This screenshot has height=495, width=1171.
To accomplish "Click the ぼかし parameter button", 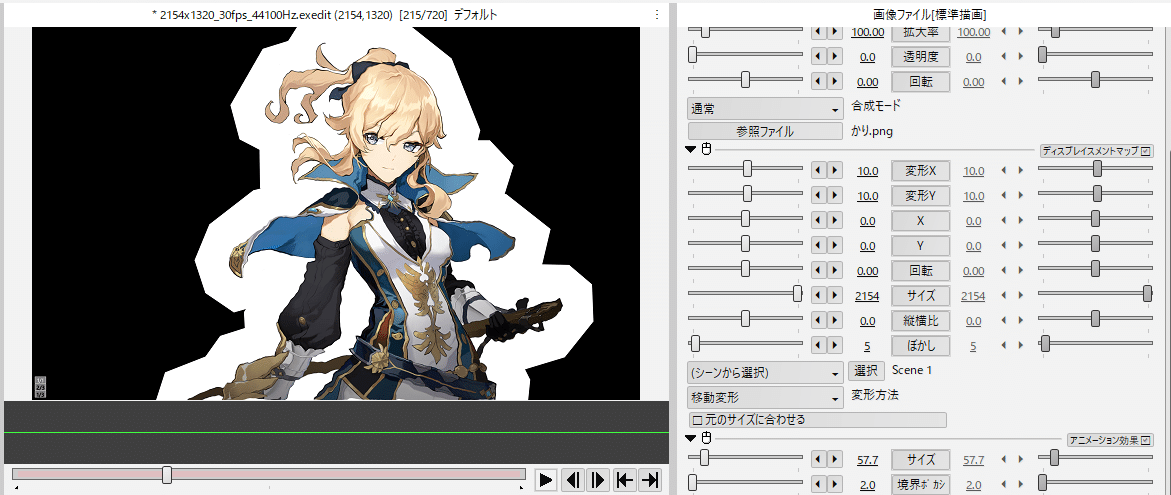I will click(x=921, y=346).
